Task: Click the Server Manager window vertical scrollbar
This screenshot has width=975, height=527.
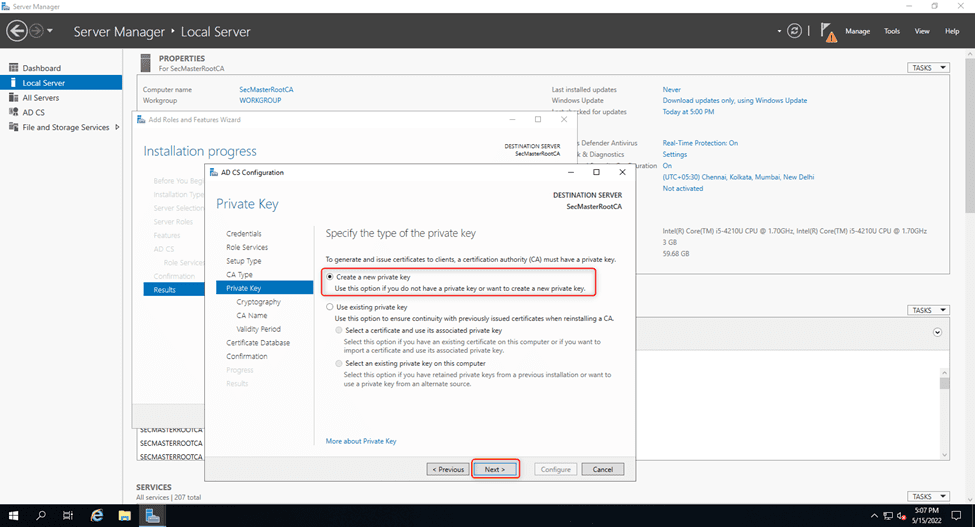Action: coord(969,135)
